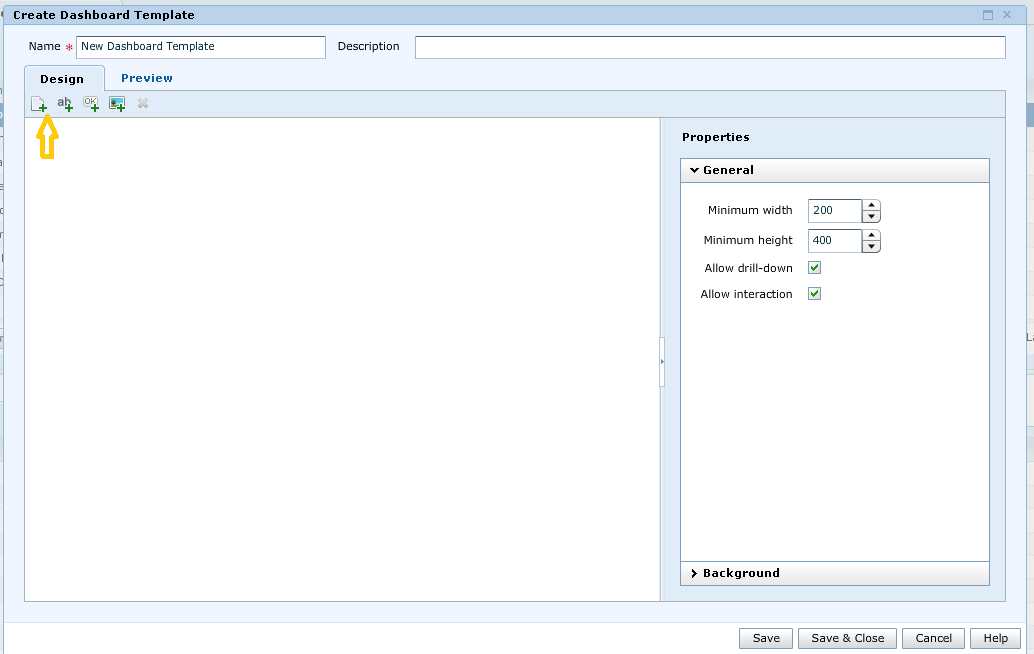The width and height of the screenshot is (1034, 654).
Task: Click the Save & Close button
Action: pyautogui.click(x=847, y=637)
